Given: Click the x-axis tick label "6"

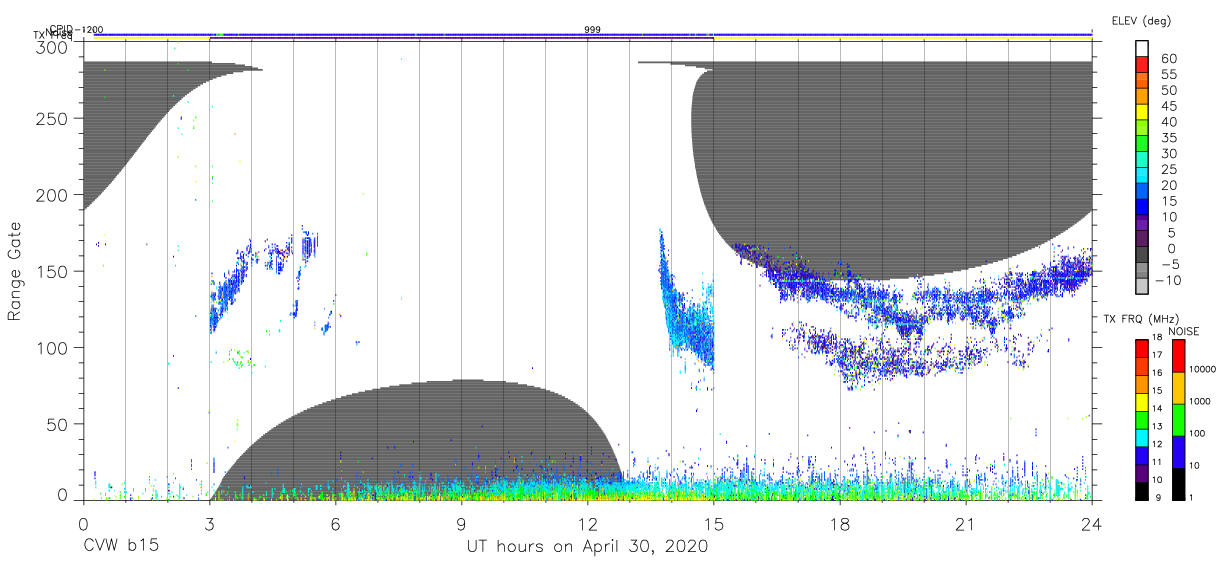Looking at the screenshot, I should [x=335, y=524].
